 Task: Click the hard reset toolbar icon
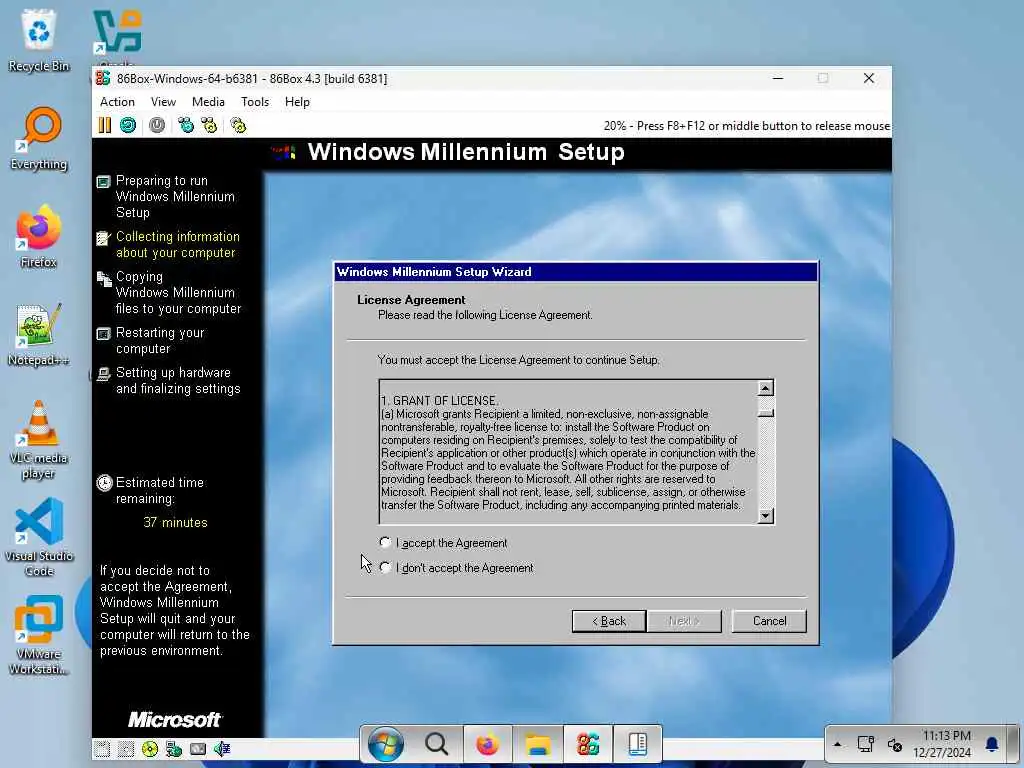click(128, 125)
